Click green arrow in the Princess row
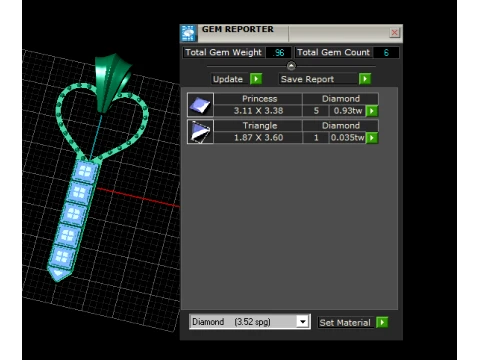Screen dimensions: 480x360 [372, 111]
